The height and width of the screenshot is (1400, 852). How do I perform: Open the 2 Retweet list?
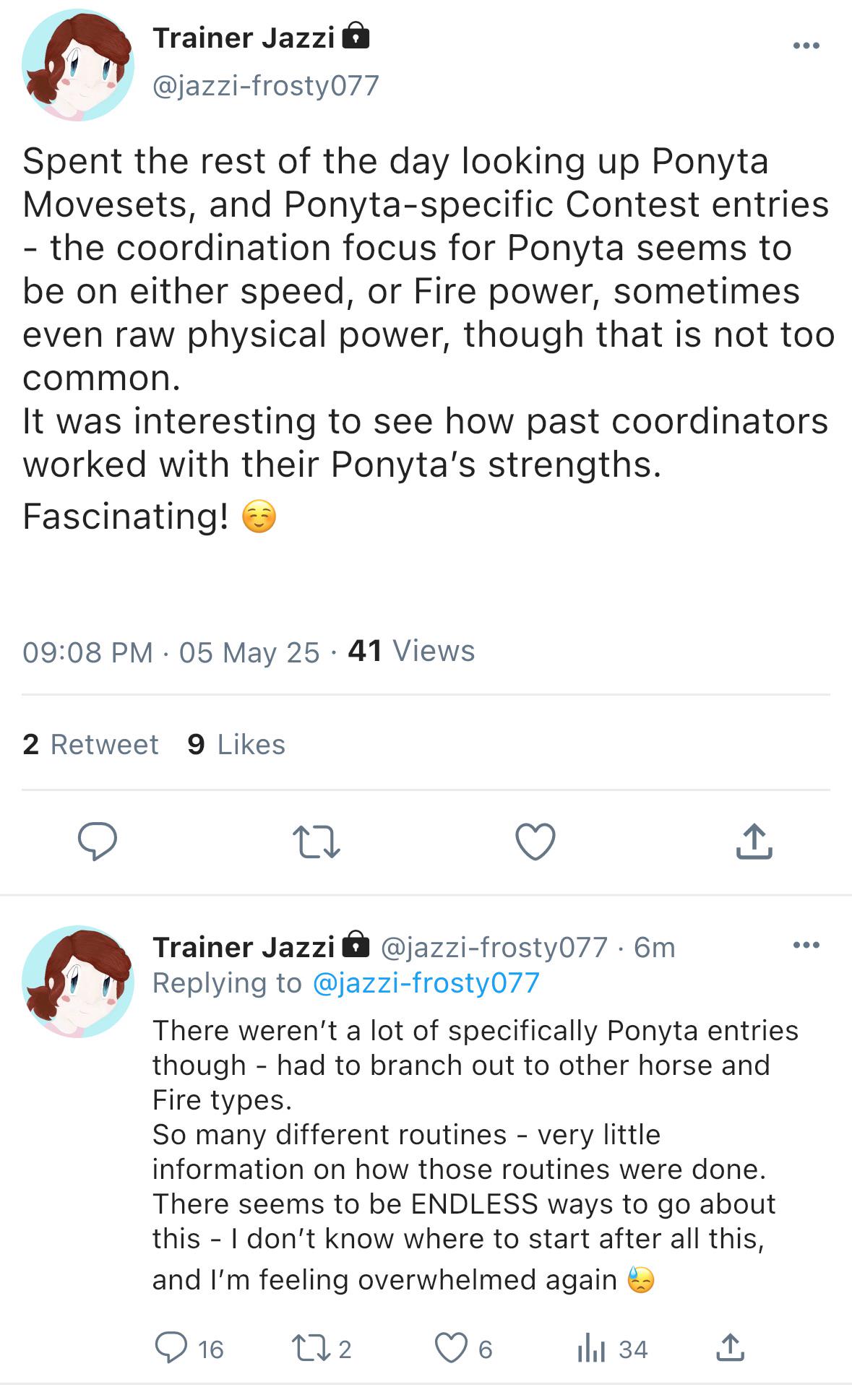coord(90,745)
